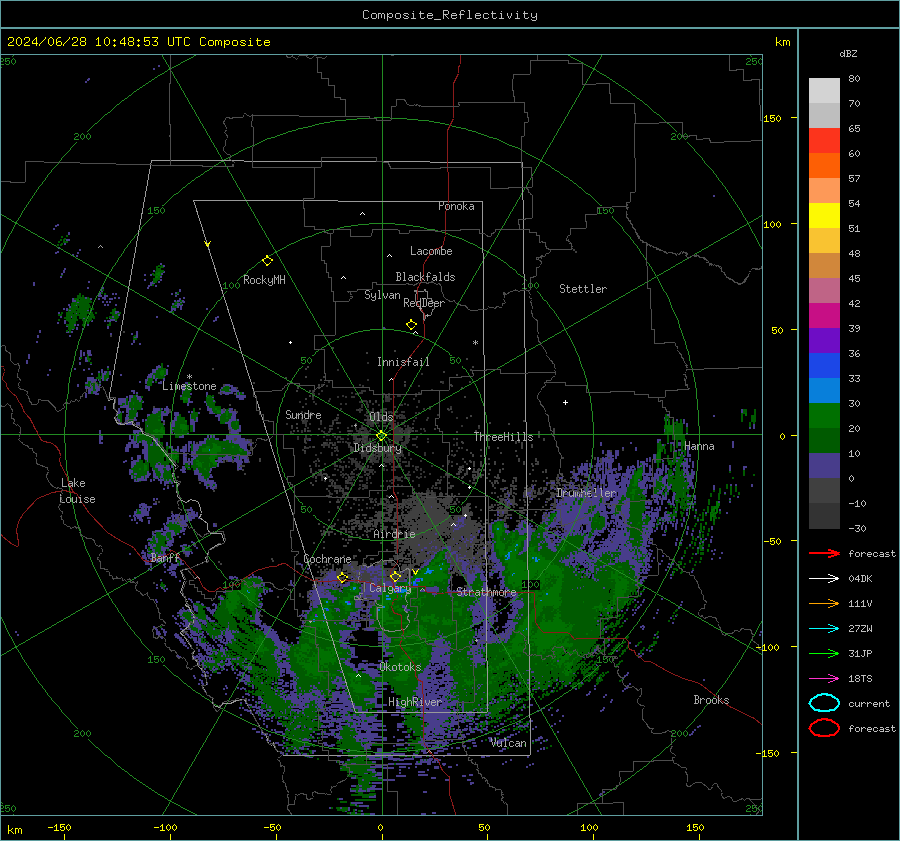Click the yellow diamond marker above Calgary
Image resolution: width=900 pixels, height=841 pixels.
[395, 576]
